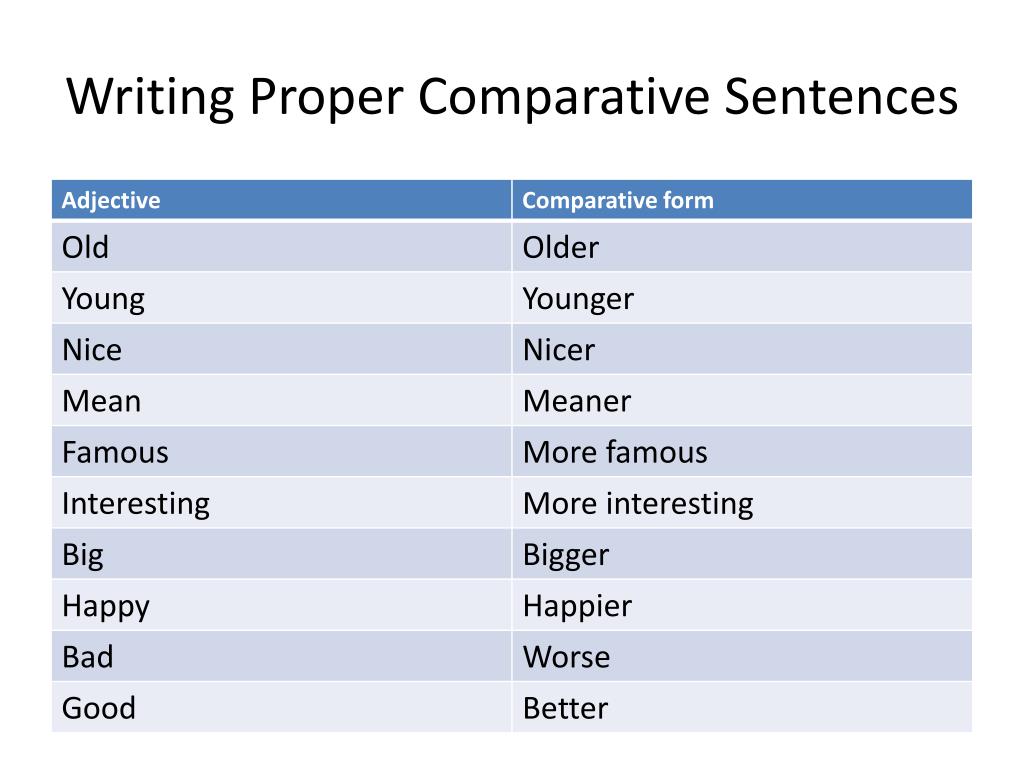This screenshot has width=1024, height=768.
Task: Click the Nicer table cell
Action: [742, 349]
